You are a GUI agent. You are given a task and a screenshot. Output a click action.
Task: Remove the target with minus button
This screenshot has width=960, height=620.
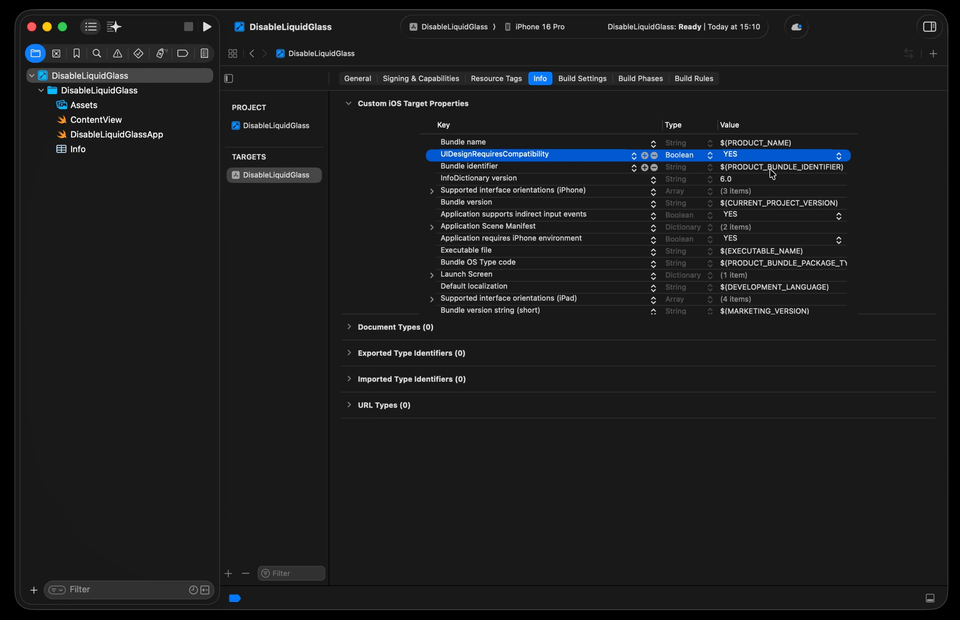click(246, 573)
